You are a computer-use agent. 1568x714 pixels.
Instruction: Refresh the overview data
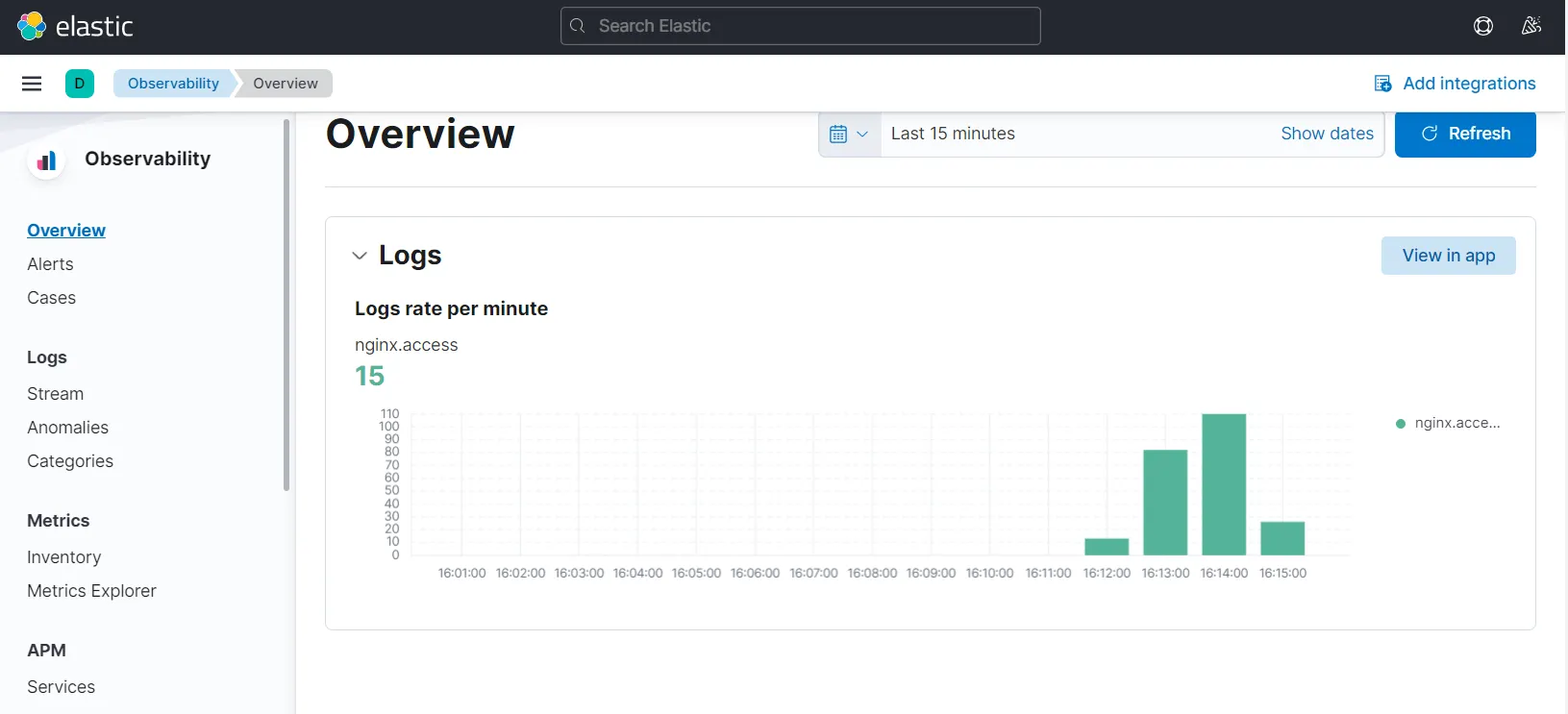1465,134
